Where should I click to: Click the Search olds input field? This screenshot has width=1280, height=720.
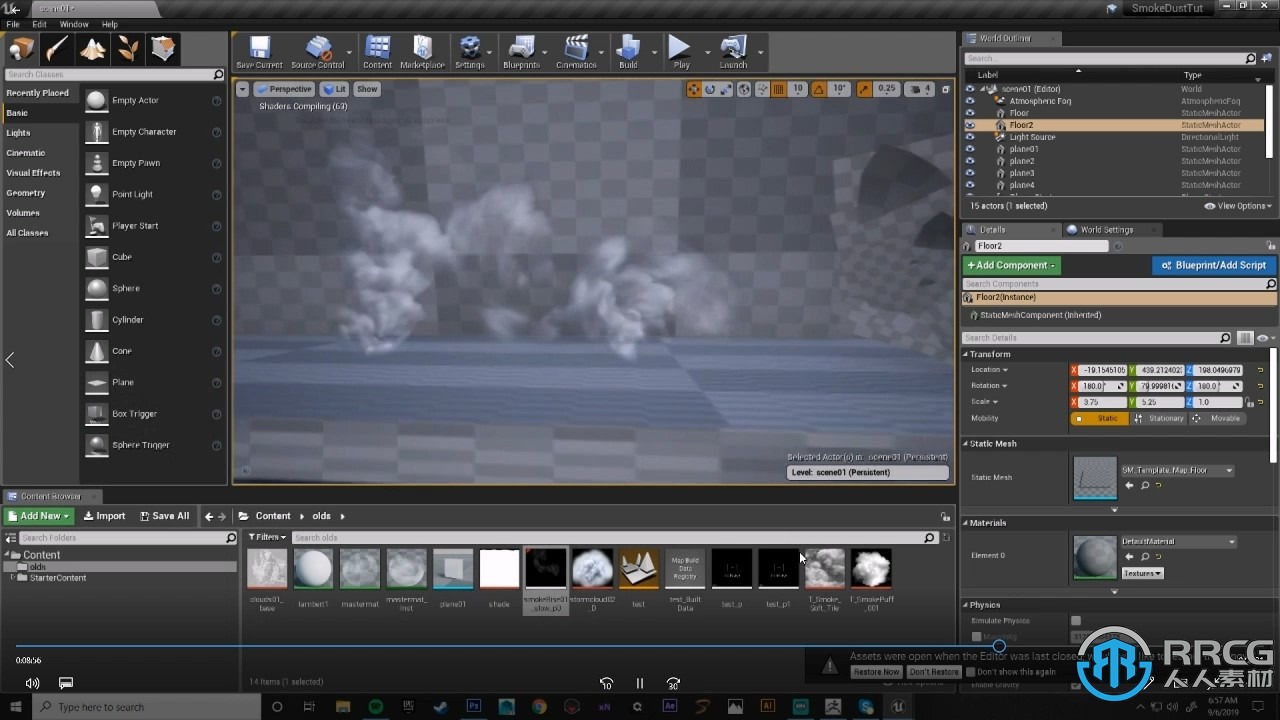click(614, 538)
